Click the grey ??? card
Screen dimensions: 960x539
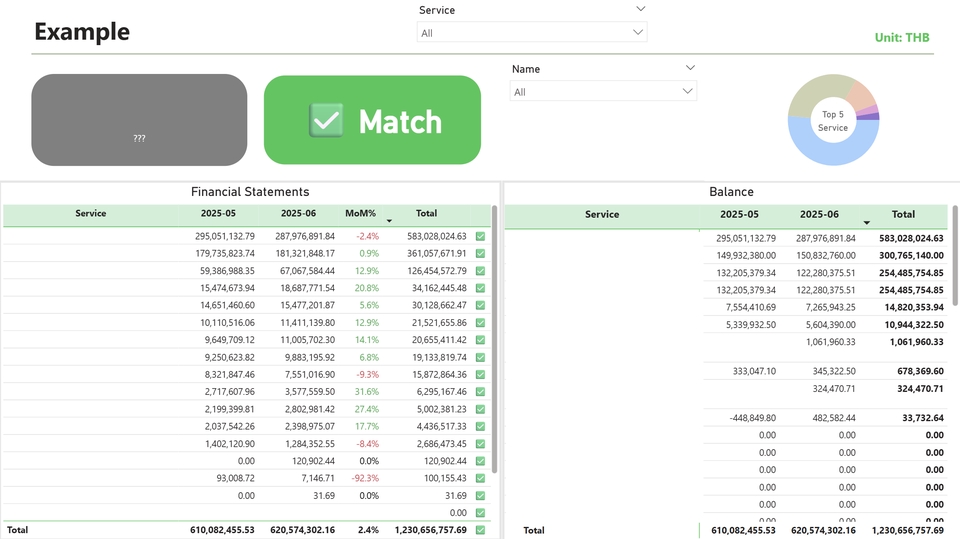(139, 120)
